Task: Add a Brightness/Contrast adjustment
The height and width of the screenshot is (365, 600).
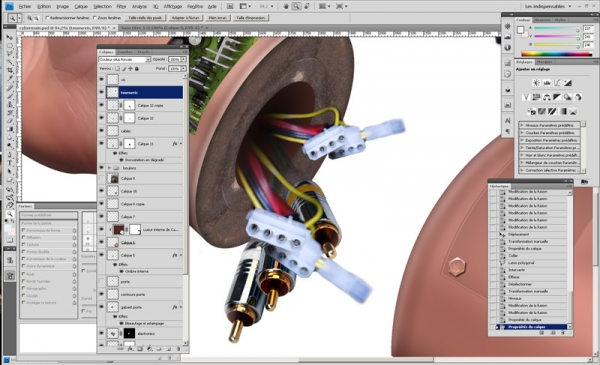Action: pos(536,83)
